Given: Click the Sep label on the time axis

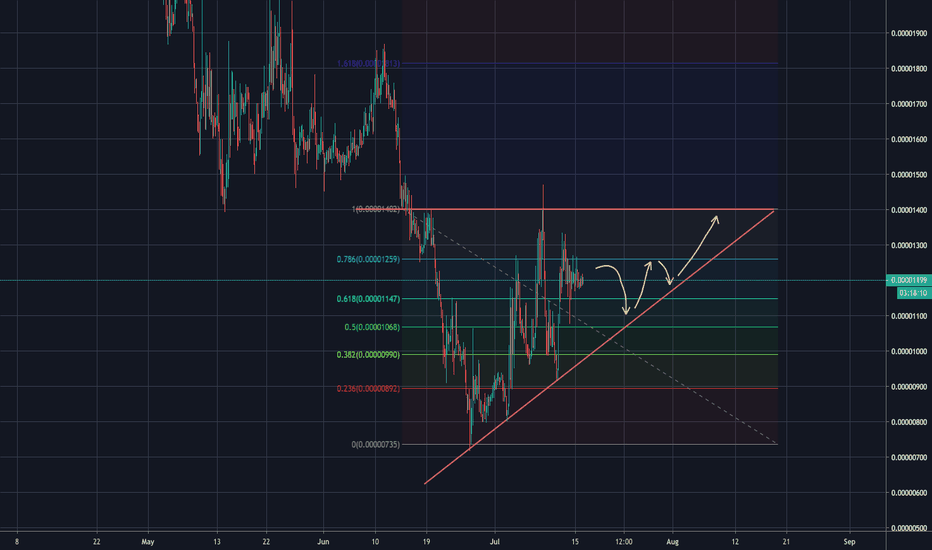Looking at the screenshot, I should [x=849, y=542].
